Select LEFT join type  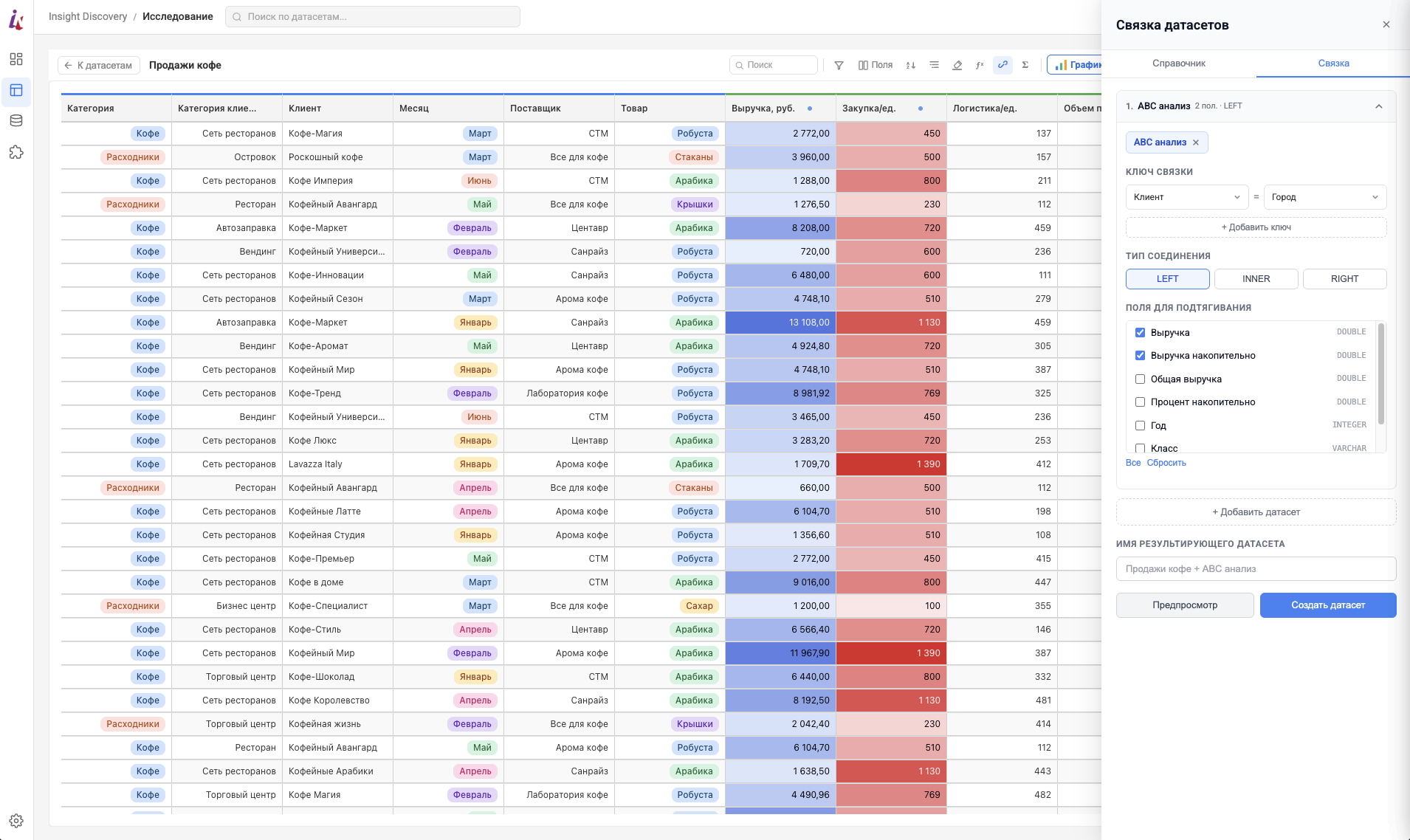(x=1167, y=279)
